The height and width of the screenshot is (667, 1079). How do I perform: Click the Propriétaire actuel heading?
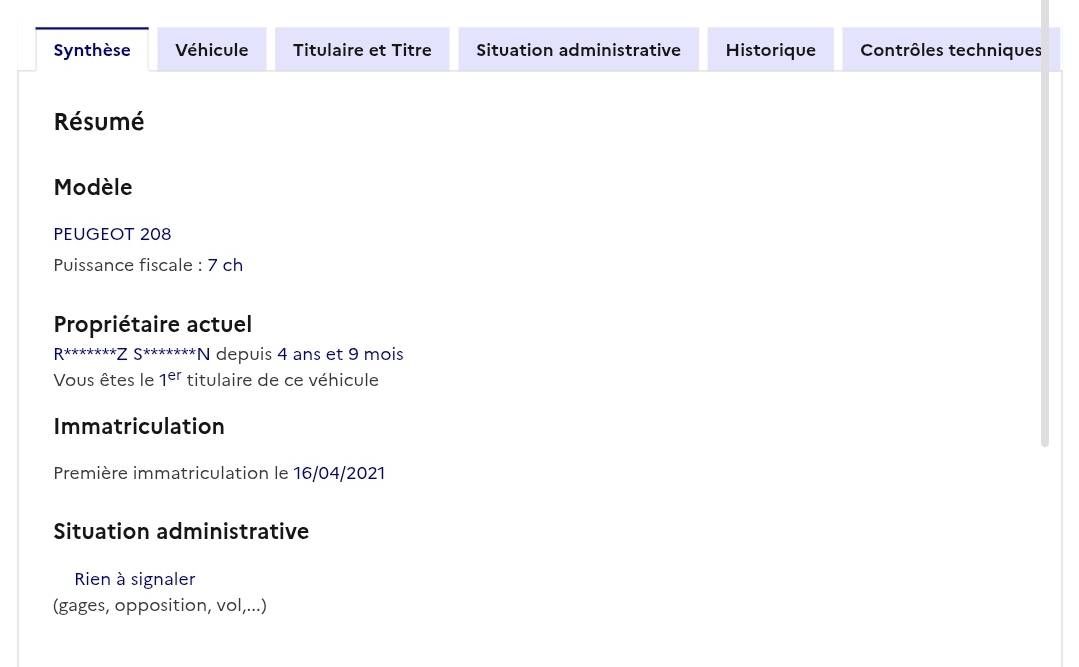(152, 324)
